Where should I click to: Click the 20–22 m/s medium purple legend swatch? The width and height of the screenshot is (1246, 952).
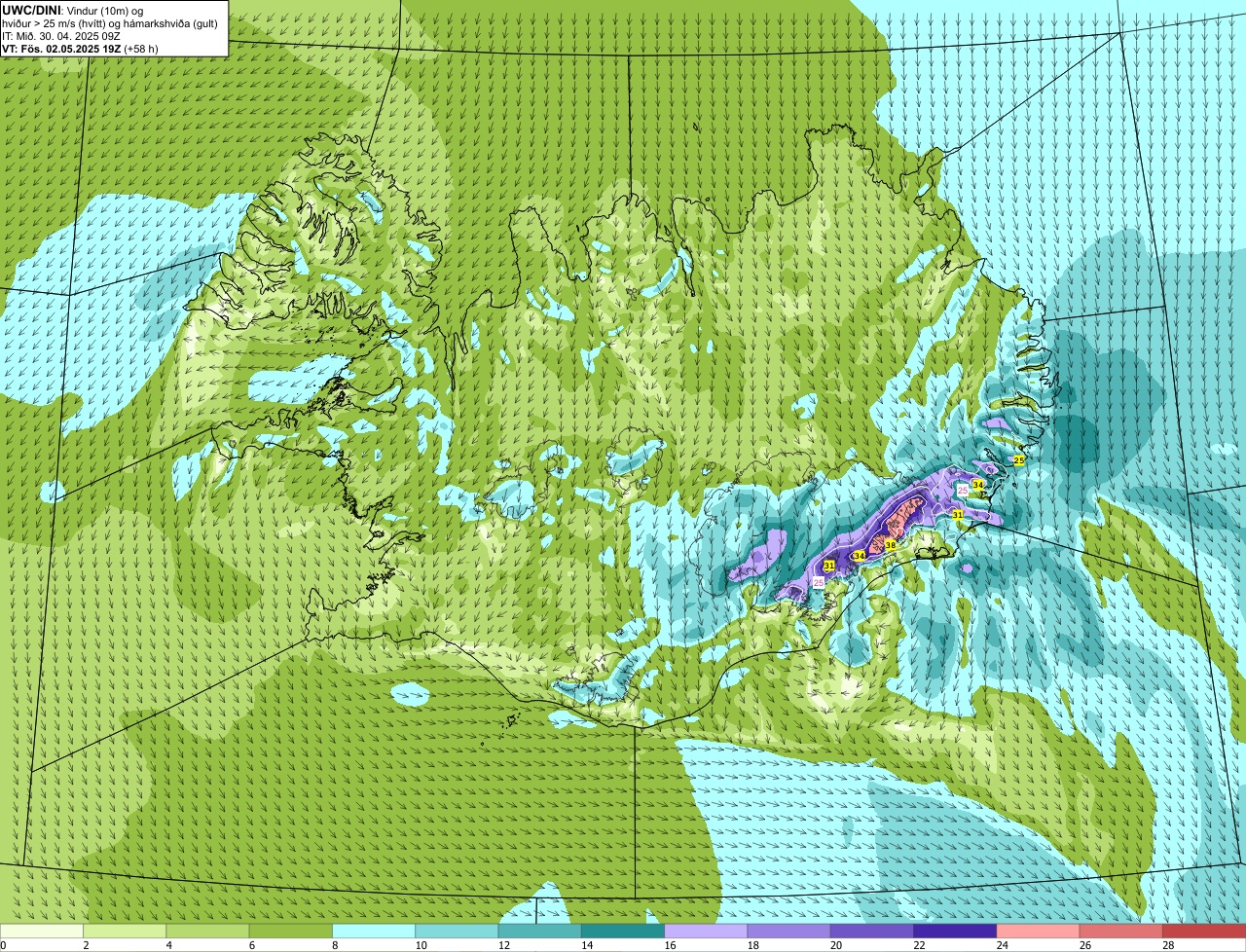pos(872,931)
